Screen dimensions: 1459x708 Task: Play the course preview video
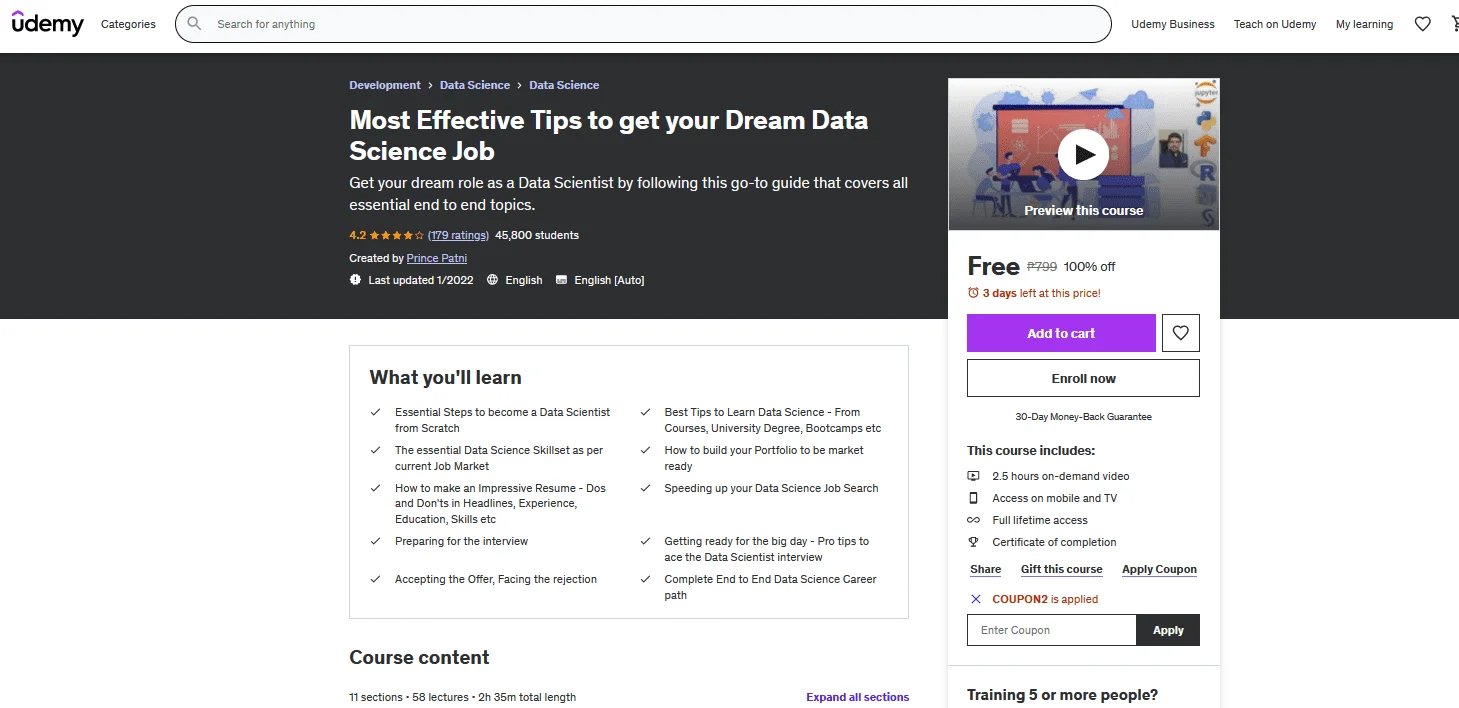click(x=1083, y=154)
